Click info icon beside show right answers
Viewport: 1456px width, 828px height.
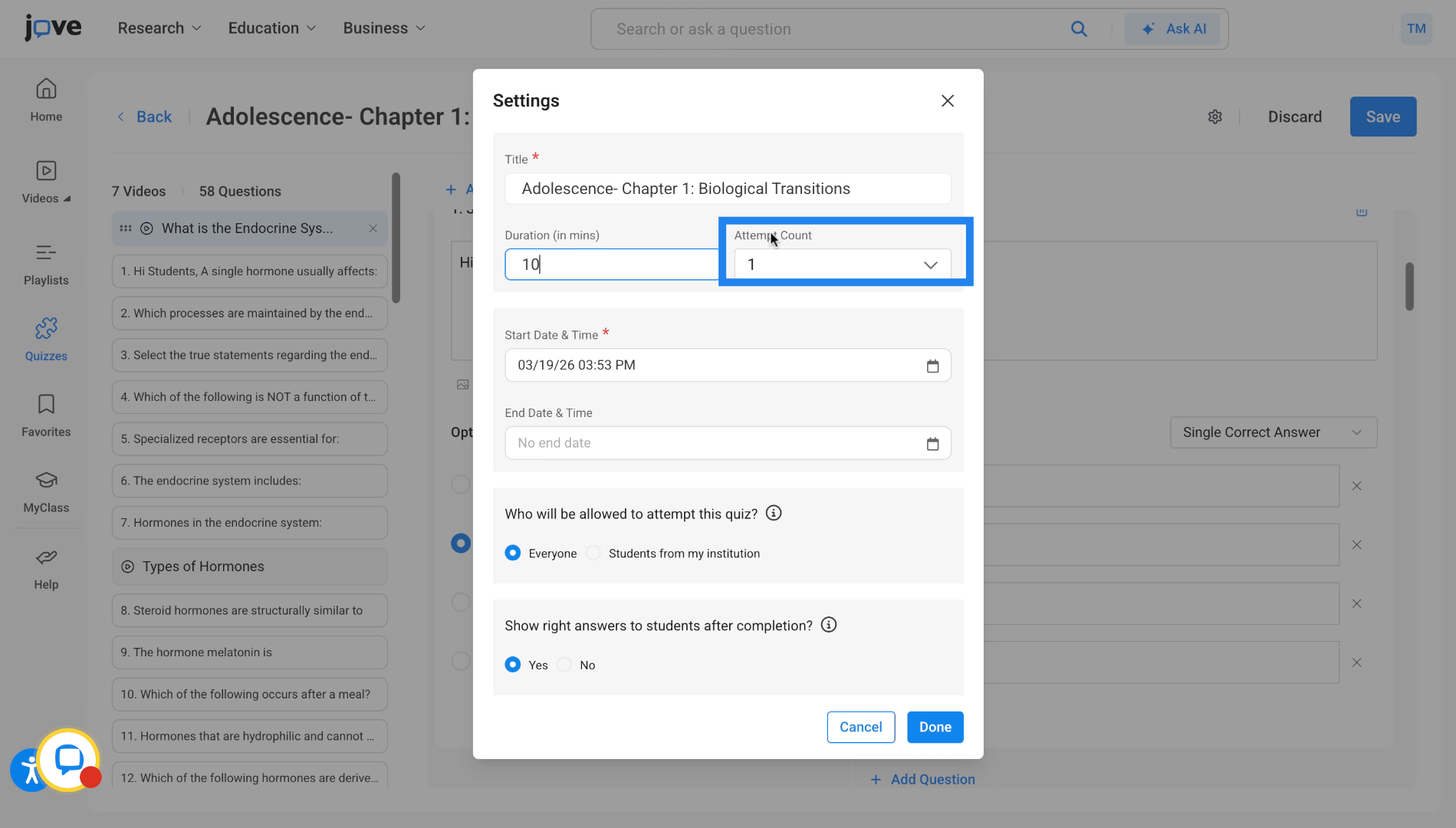click(828, 625)
